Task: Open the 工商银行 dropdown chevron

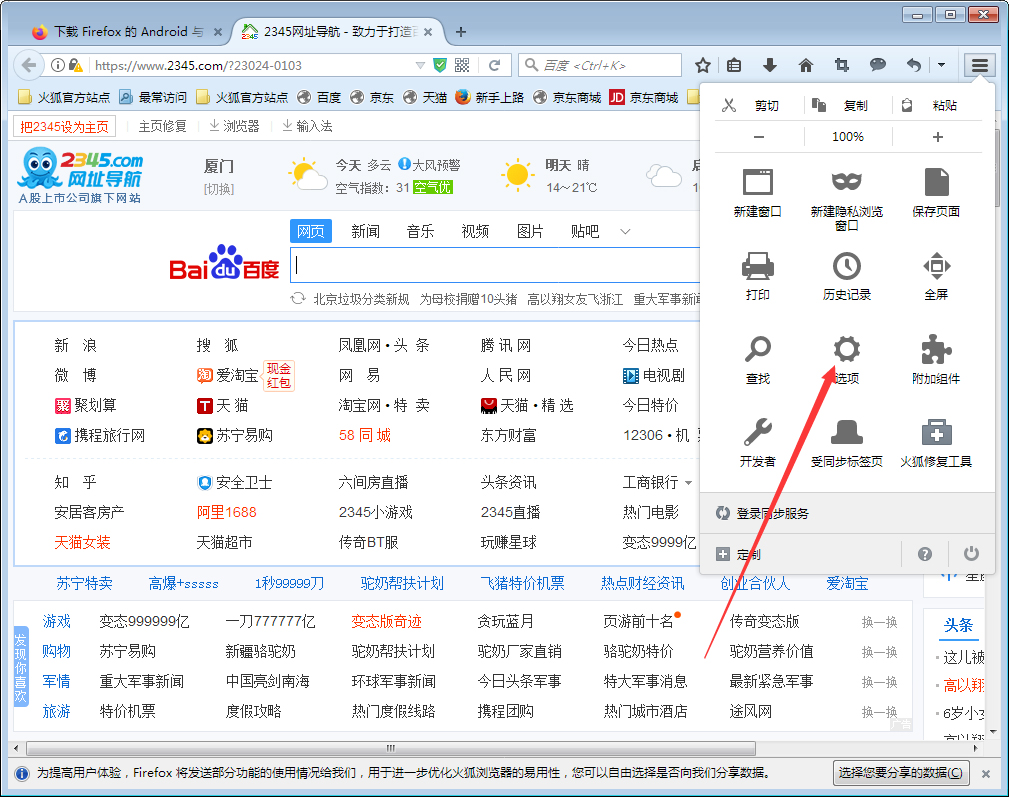Action: tap(689, 481)
